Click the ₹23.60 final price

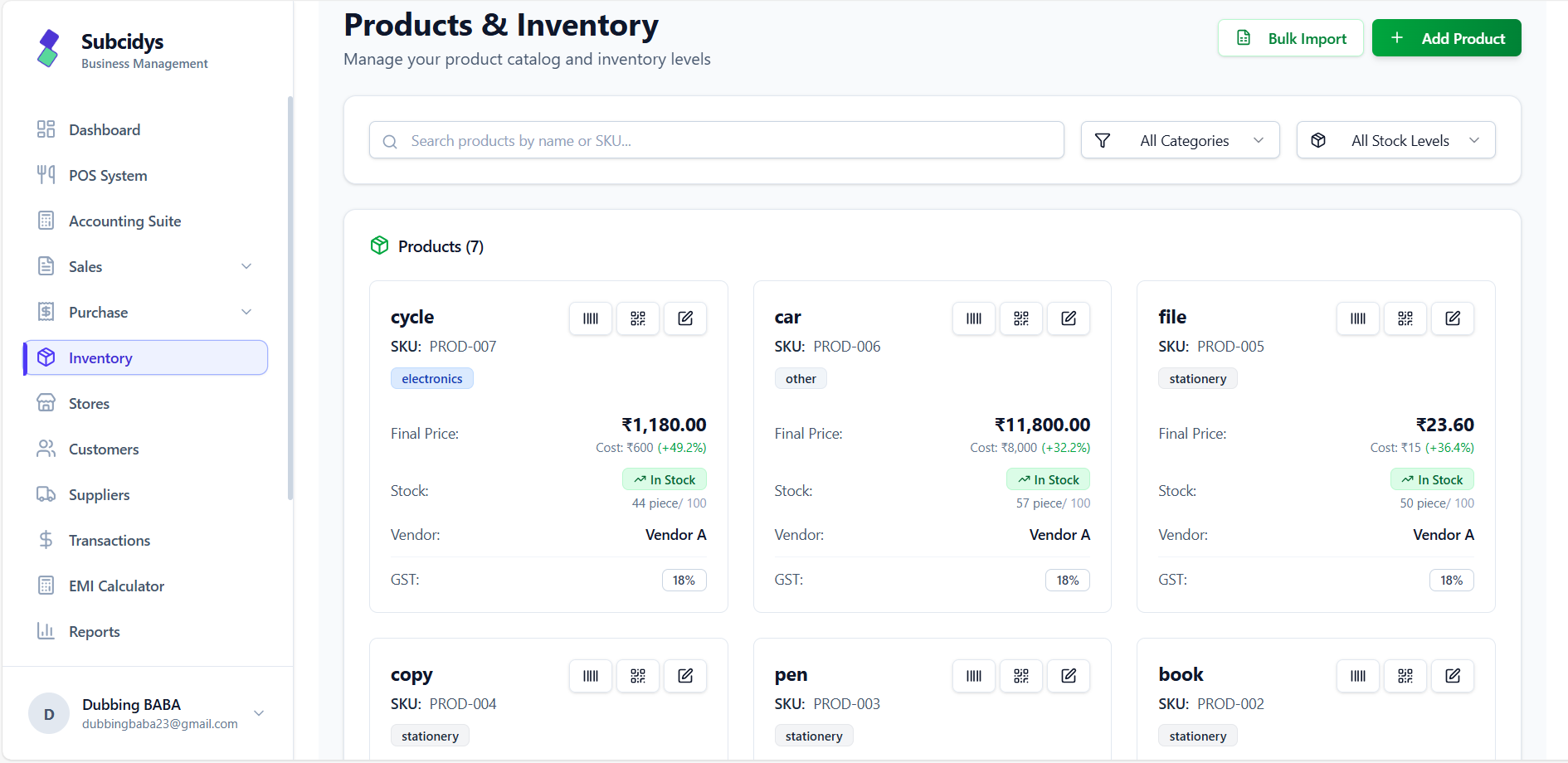tap(1444, 425)
